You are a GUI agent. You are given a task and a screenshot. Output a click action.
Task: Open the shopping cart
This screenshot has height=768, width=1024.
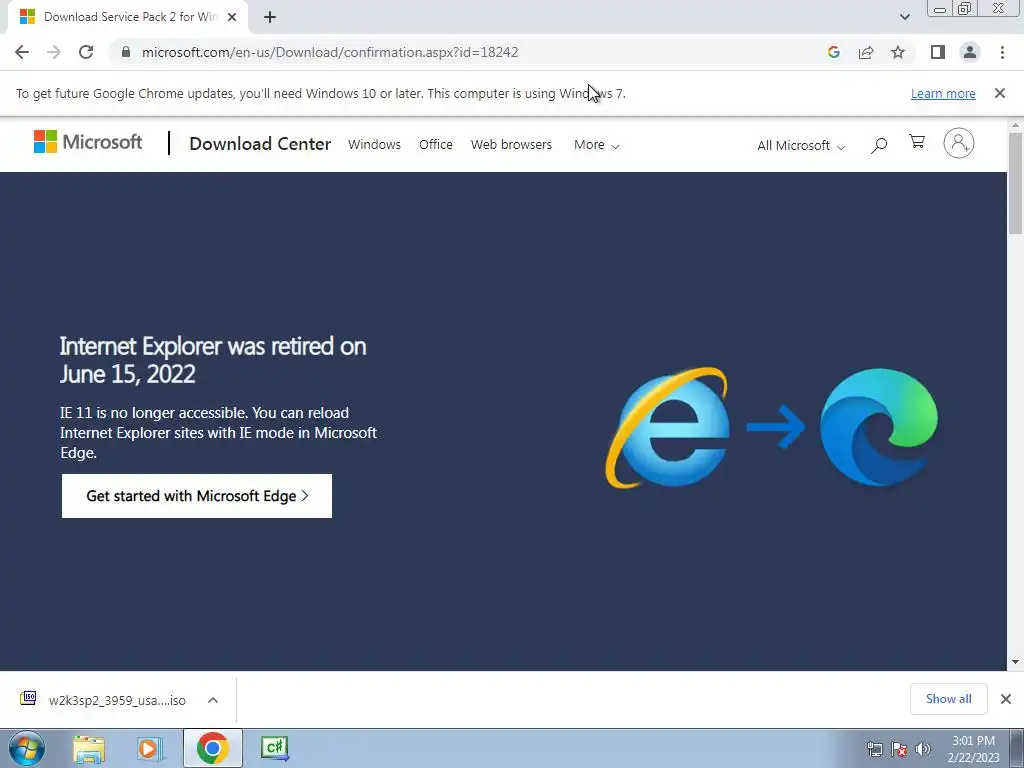[917, 142]
